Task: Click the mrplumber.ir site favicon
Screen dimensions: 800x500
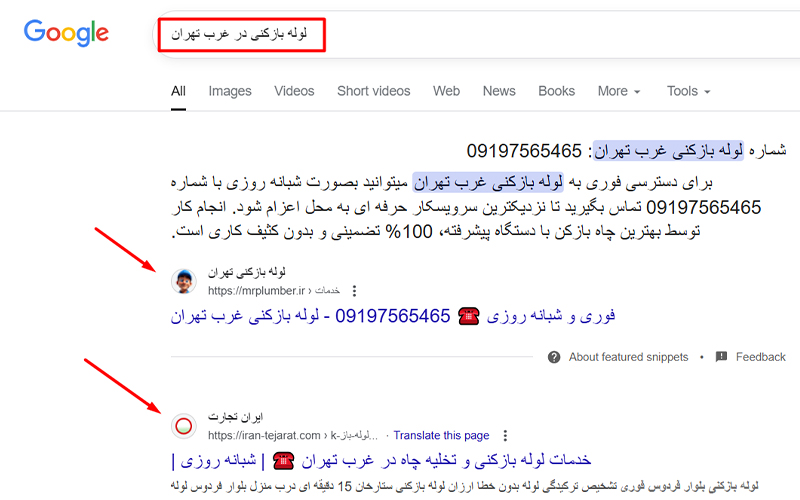Action: (x=184, y=281)
